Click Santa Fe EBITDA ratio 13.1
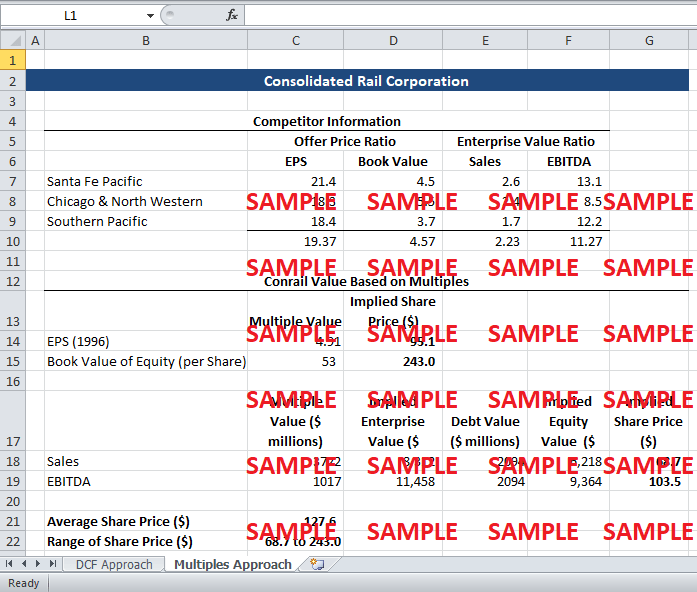 tap(589, 181)
